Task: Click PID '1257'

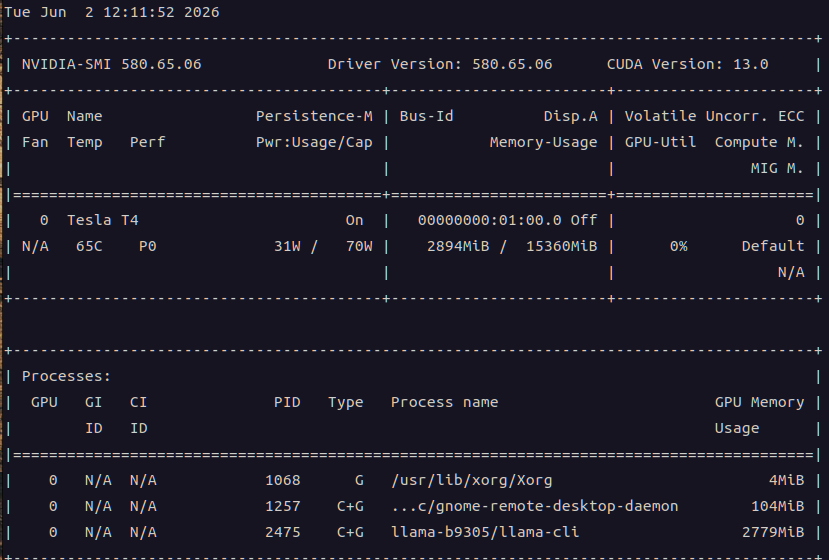Action: (283, 507)
